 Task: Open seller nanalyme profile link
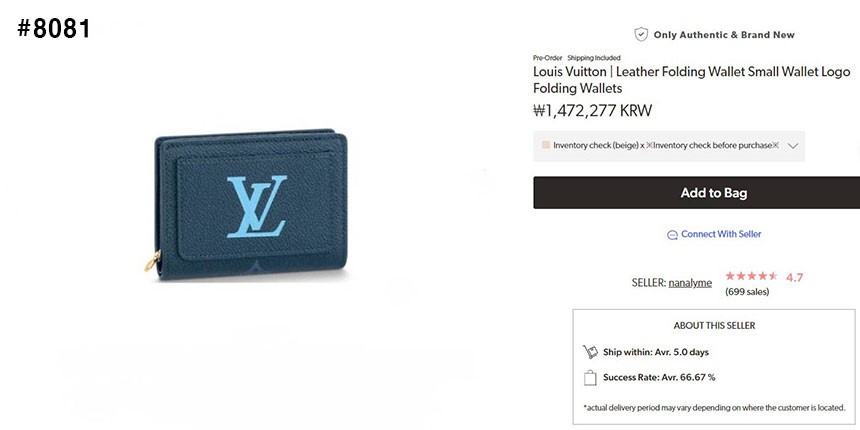pyautogui.click(x=690, y=283)
